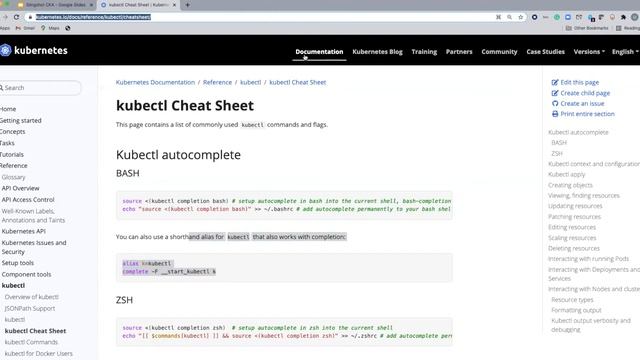This screenshot has height=360, width=640.
Task: Open the Documentation nav item
Action: (x=319, y=52)
